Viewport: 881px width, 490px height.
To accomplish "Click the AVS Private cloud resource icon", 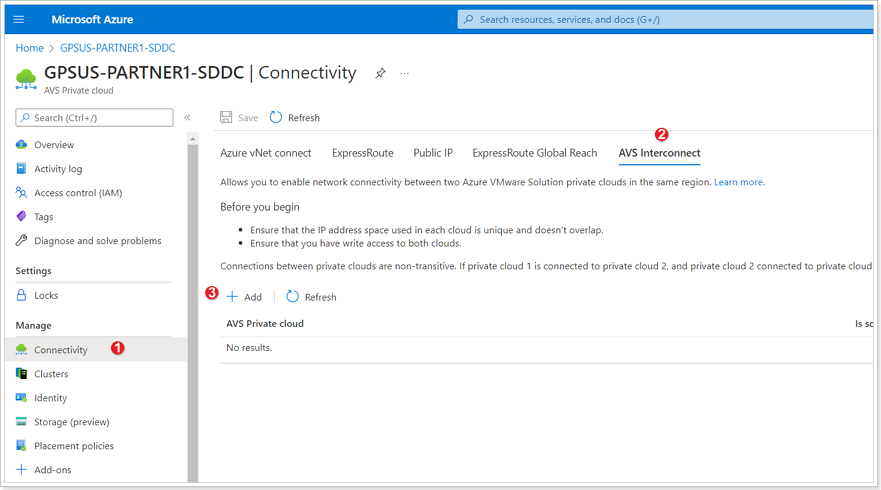I will 26,79.
